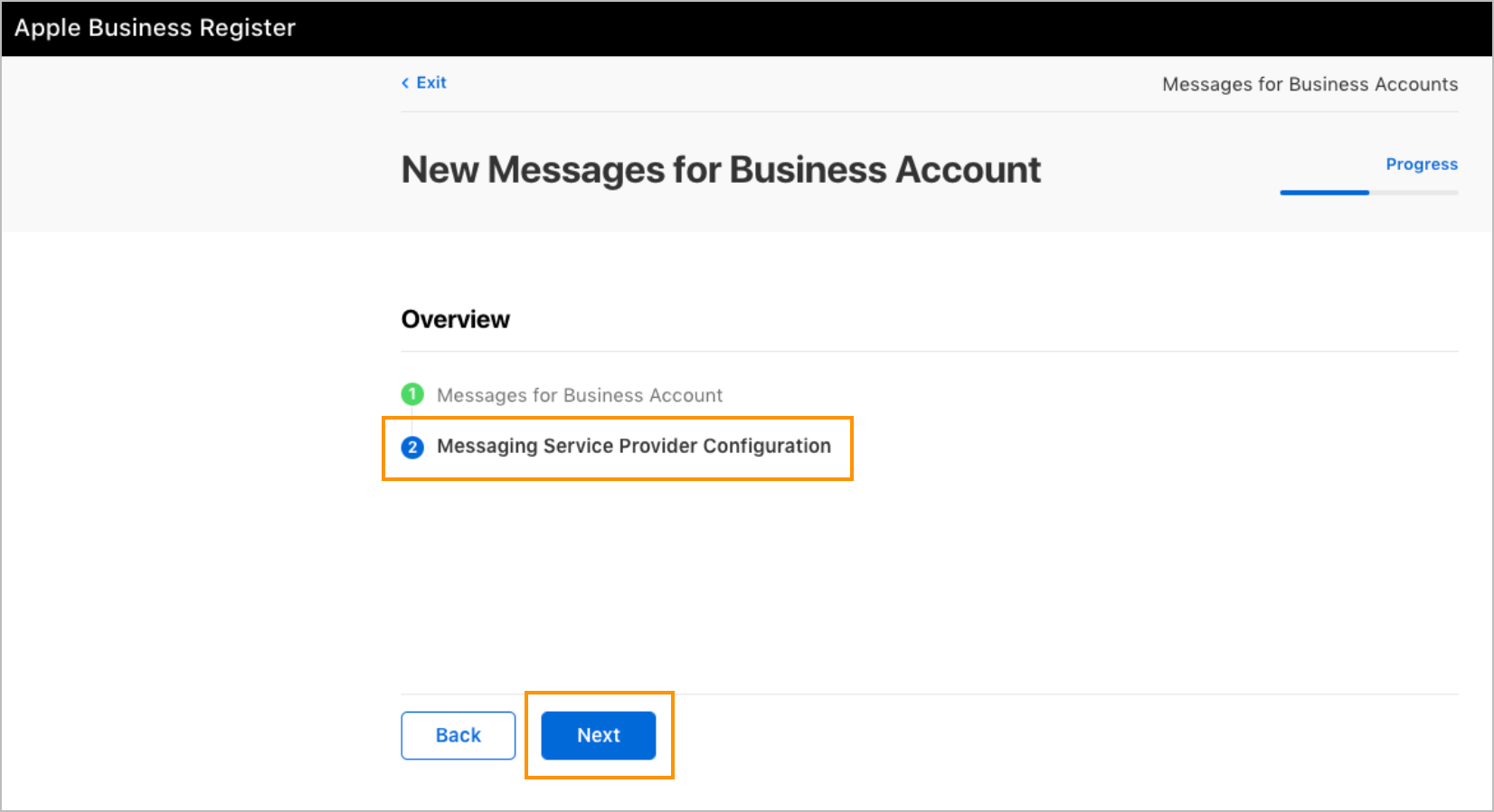
Task: Click the Apple Business Register title
Action: click(155, 28)
